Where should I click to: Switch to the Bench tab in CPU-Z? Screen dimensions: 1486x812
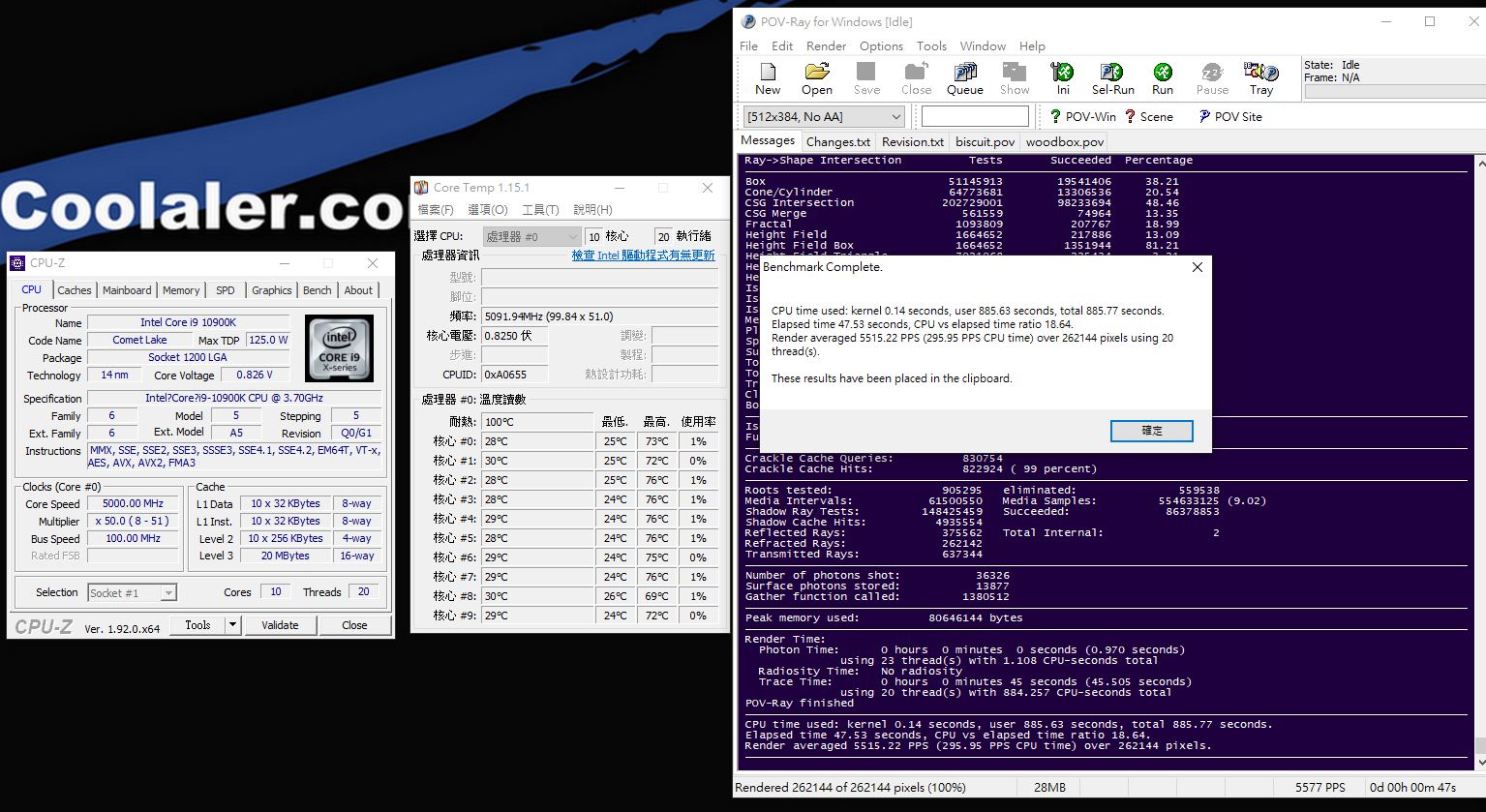click(318, 290)
